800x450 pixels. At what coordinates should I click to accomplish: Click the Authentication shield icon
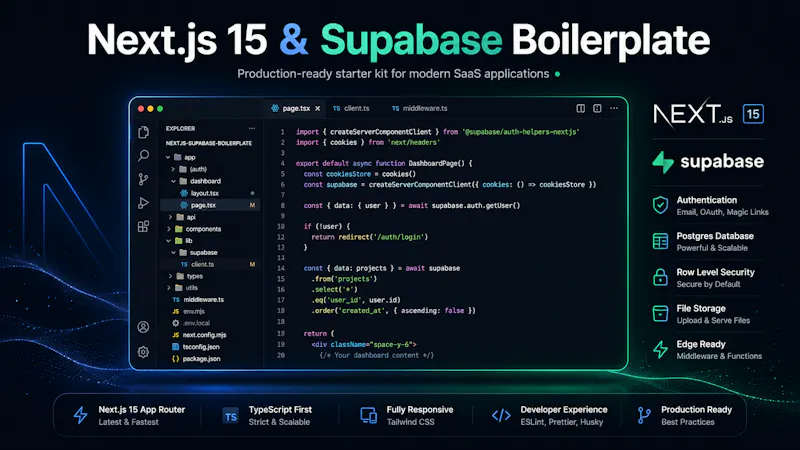[x=660, y=205]
